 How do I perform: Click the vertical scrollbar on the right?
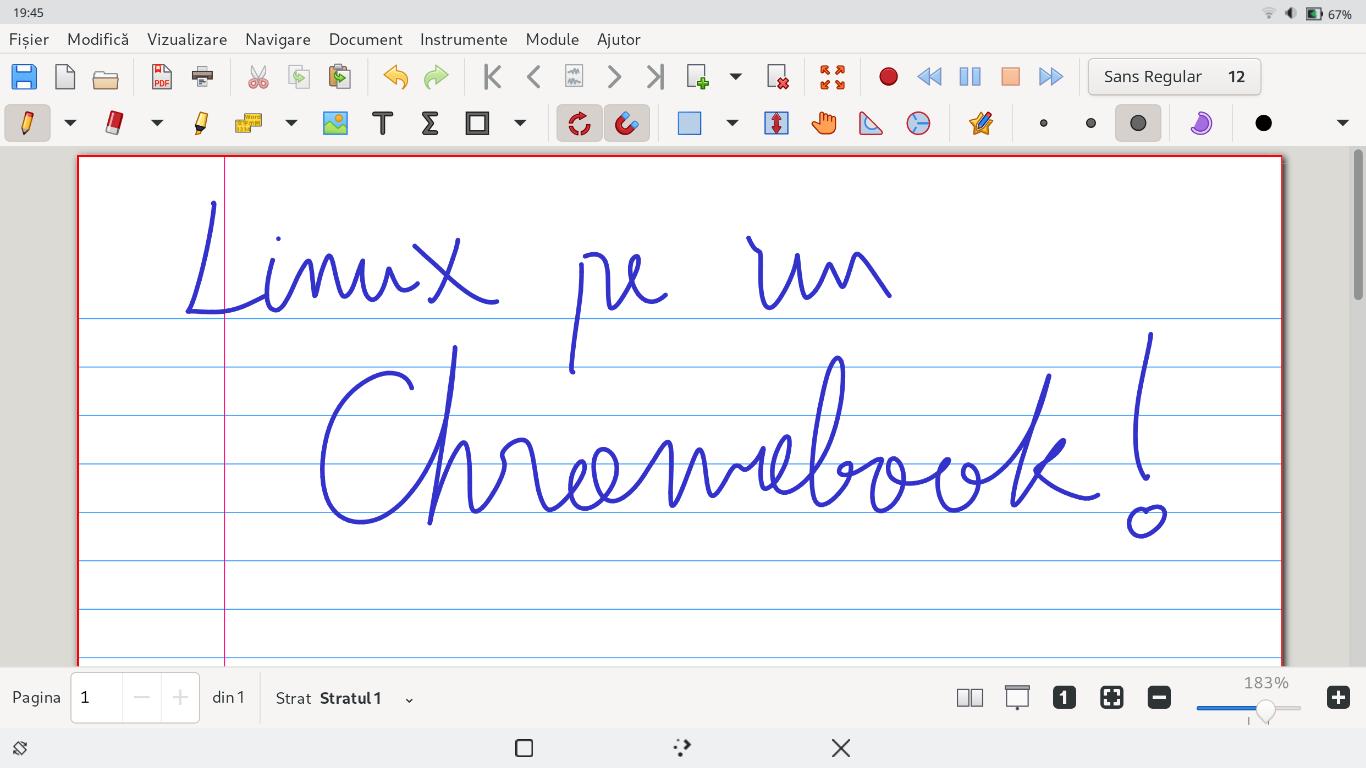[x=1358, y=224]
